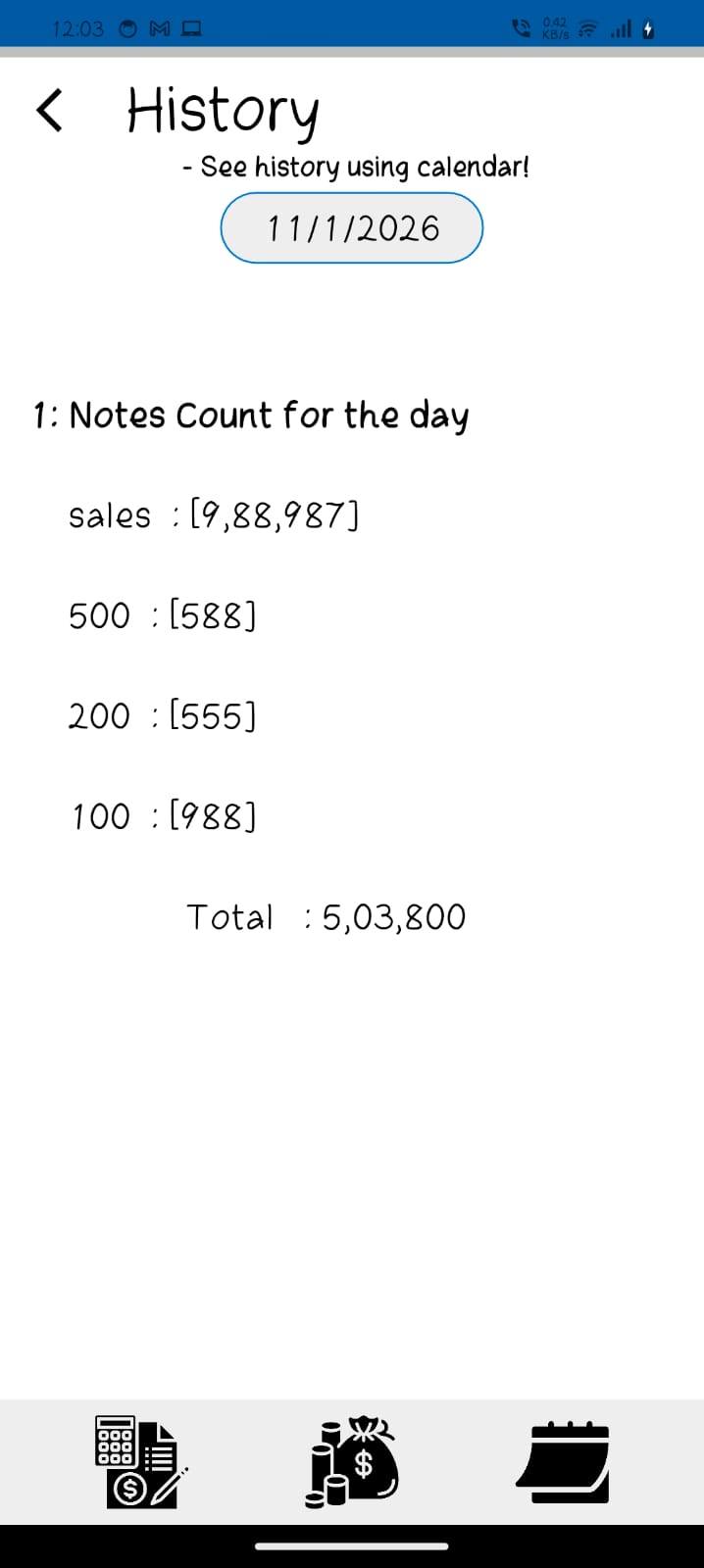Tap the Wi-Fi calling phone icon

(521, 29)
